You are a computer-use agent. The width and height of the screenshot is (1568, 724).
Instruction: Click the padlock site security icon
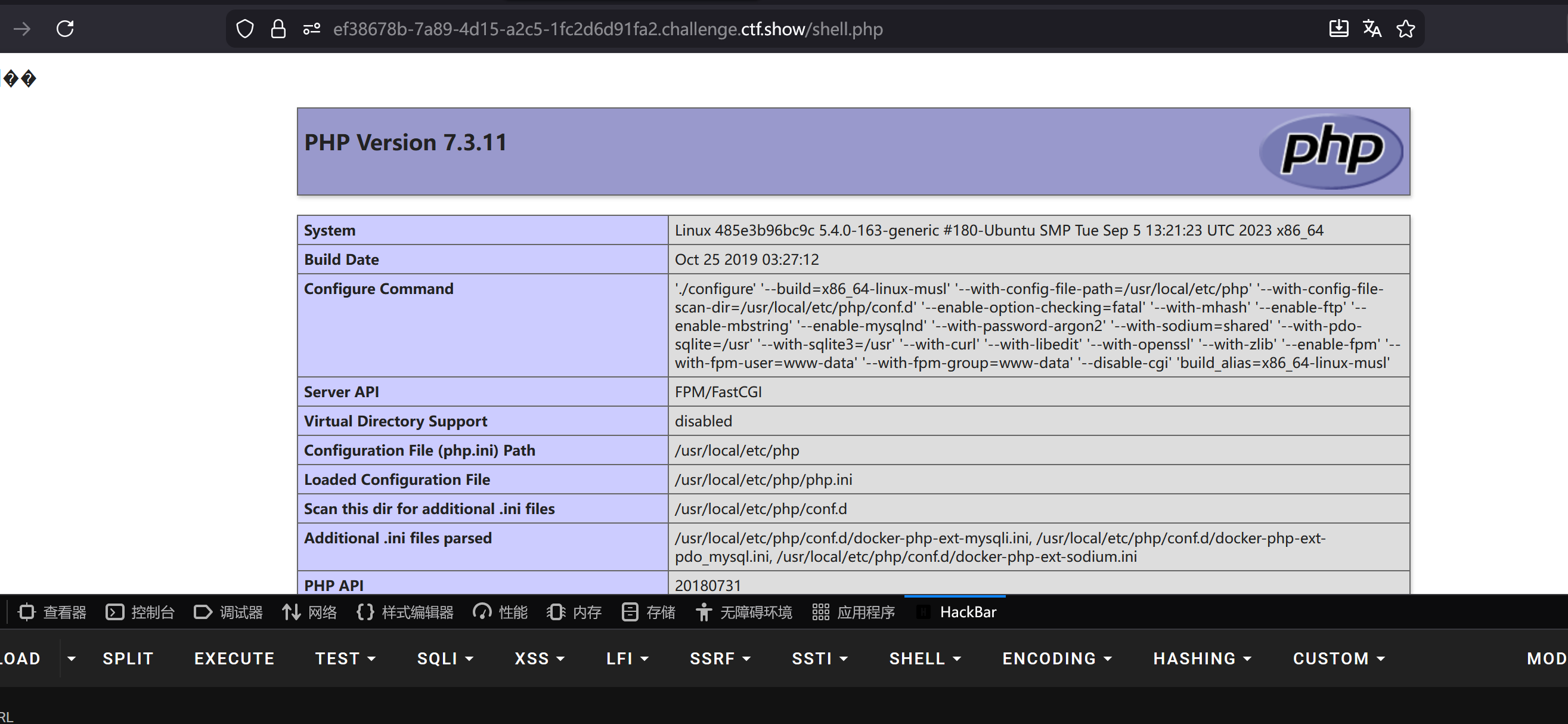[278, 29]
